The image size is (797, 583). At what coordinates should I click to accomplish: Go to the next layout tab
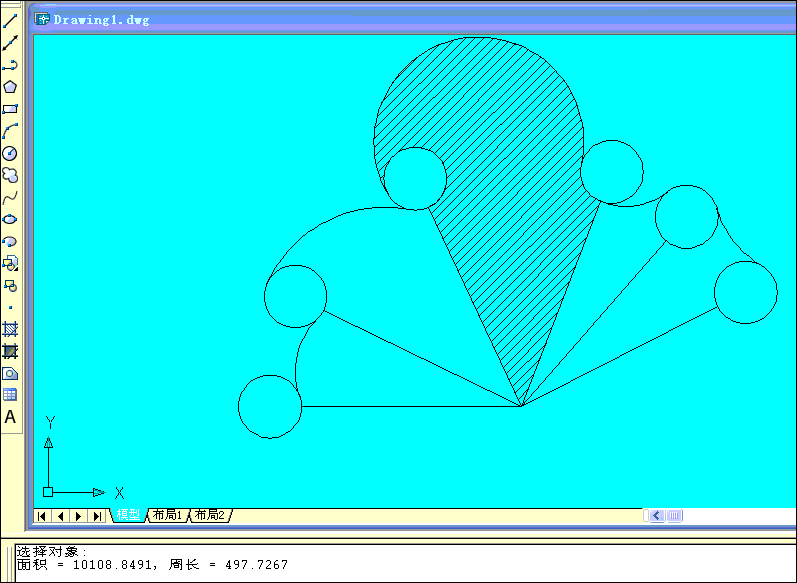tap(79, 516)
